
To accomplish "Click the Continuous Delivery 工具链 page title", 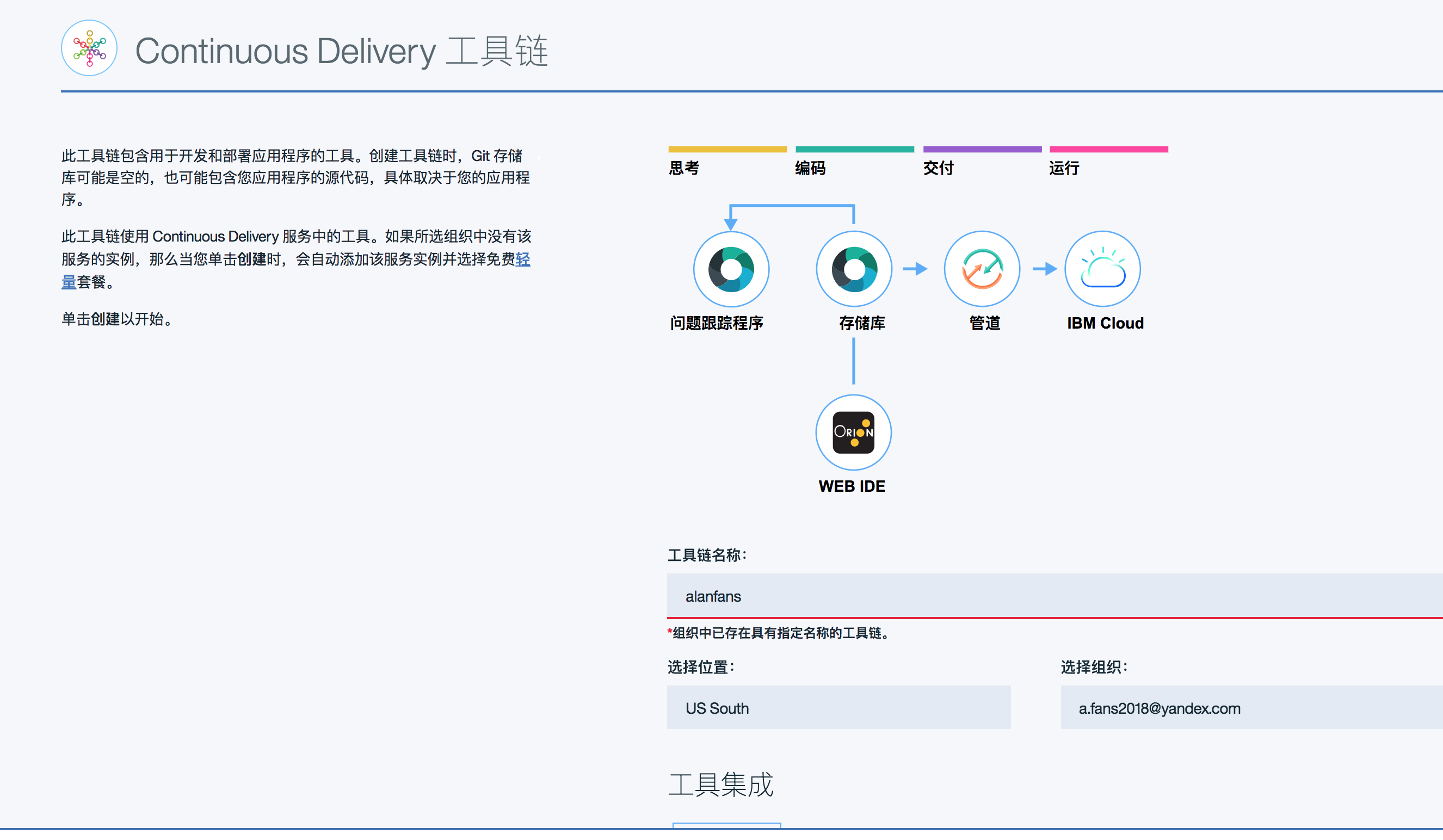I will click(341, 52).
